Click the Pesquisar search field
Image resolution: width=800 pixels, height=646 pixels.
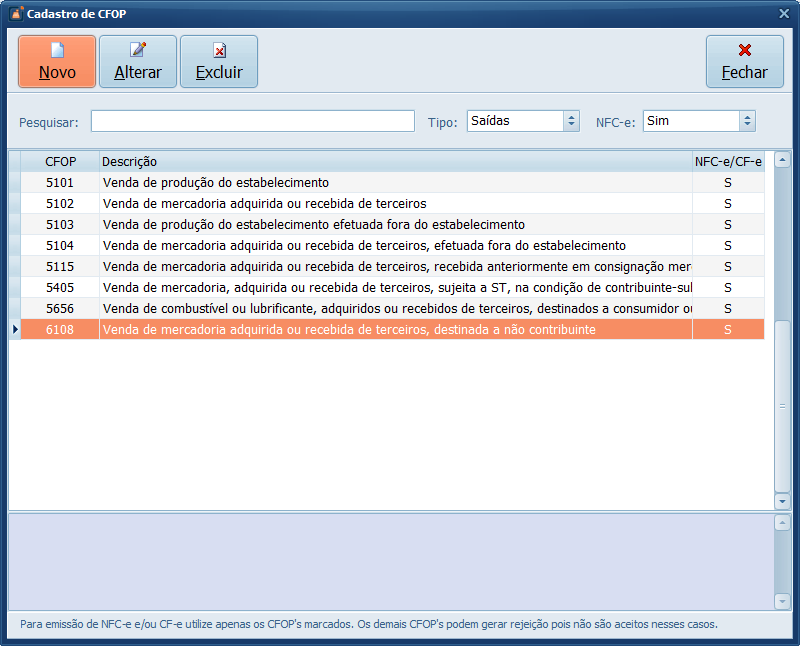pyautogui.click(x=252, y=121)
